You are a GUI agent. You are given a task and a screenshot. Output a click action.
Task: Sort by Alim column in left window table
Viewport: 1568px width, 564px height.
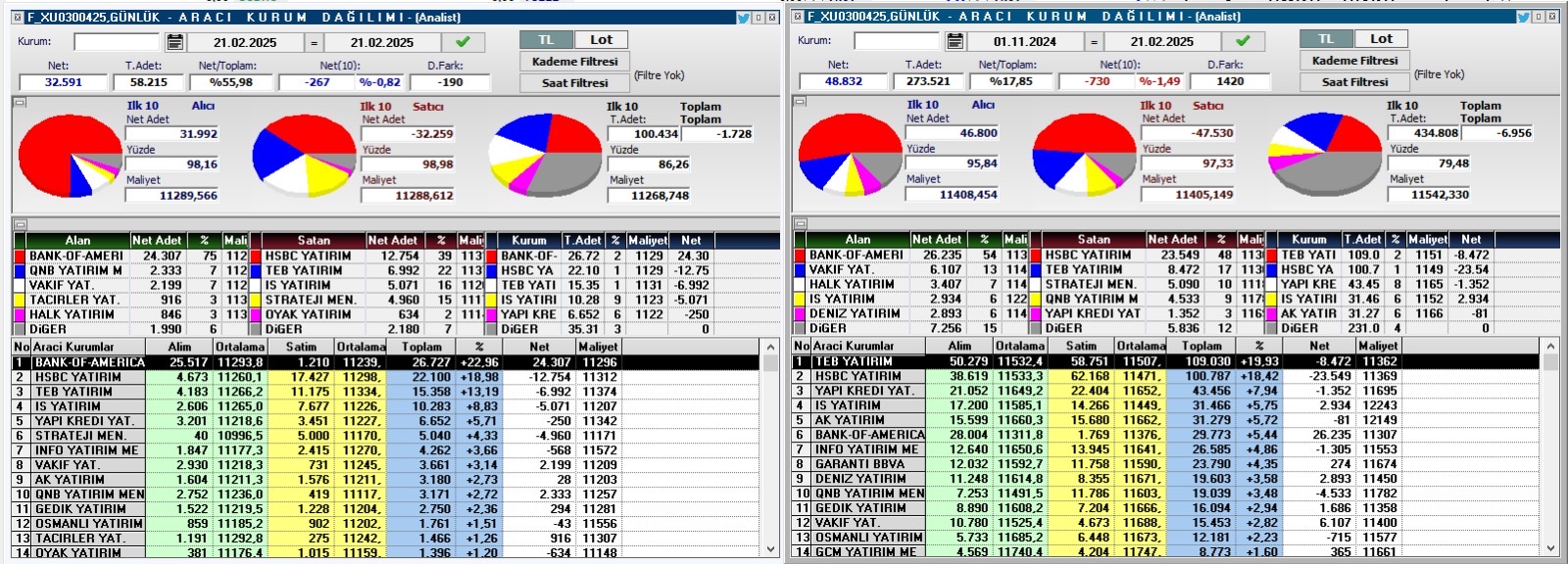click(x=179, y=347)
